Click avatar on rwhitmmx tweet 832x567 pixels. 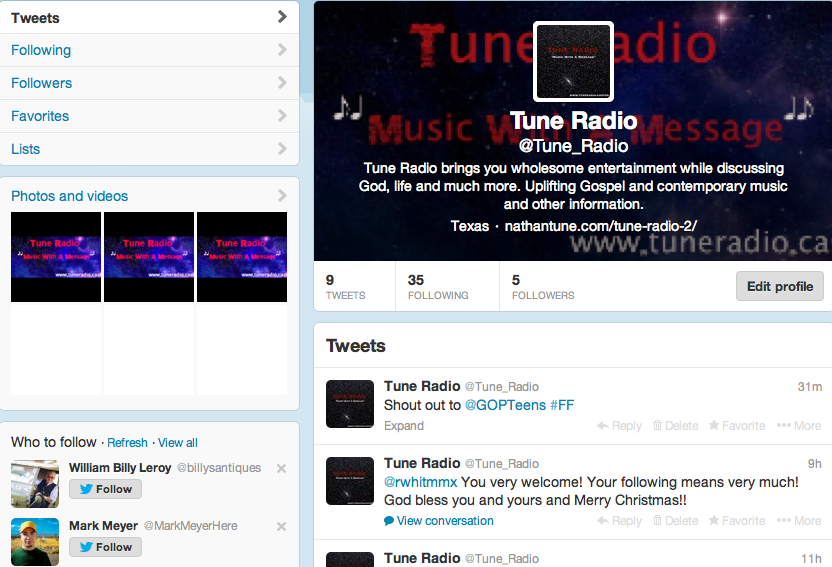tap(350, 481)
